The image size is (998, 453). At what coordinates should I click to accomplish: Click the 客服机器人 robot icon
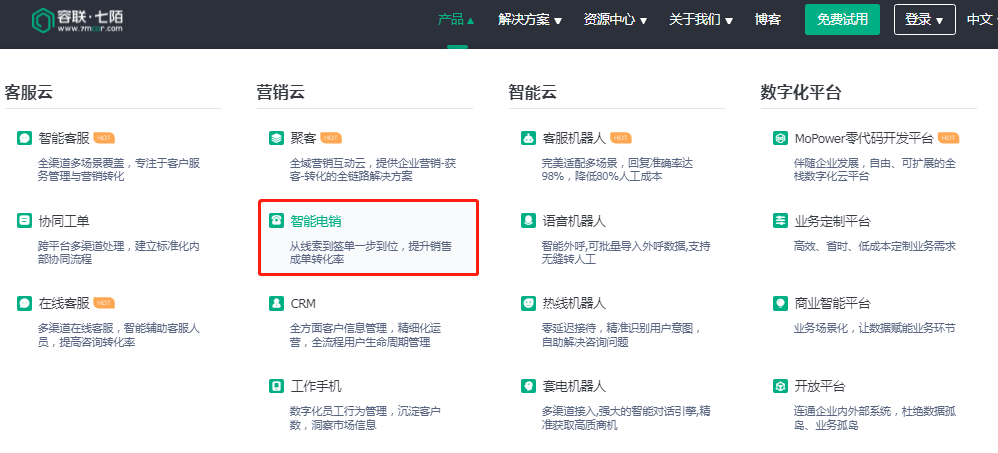(528, 138)
